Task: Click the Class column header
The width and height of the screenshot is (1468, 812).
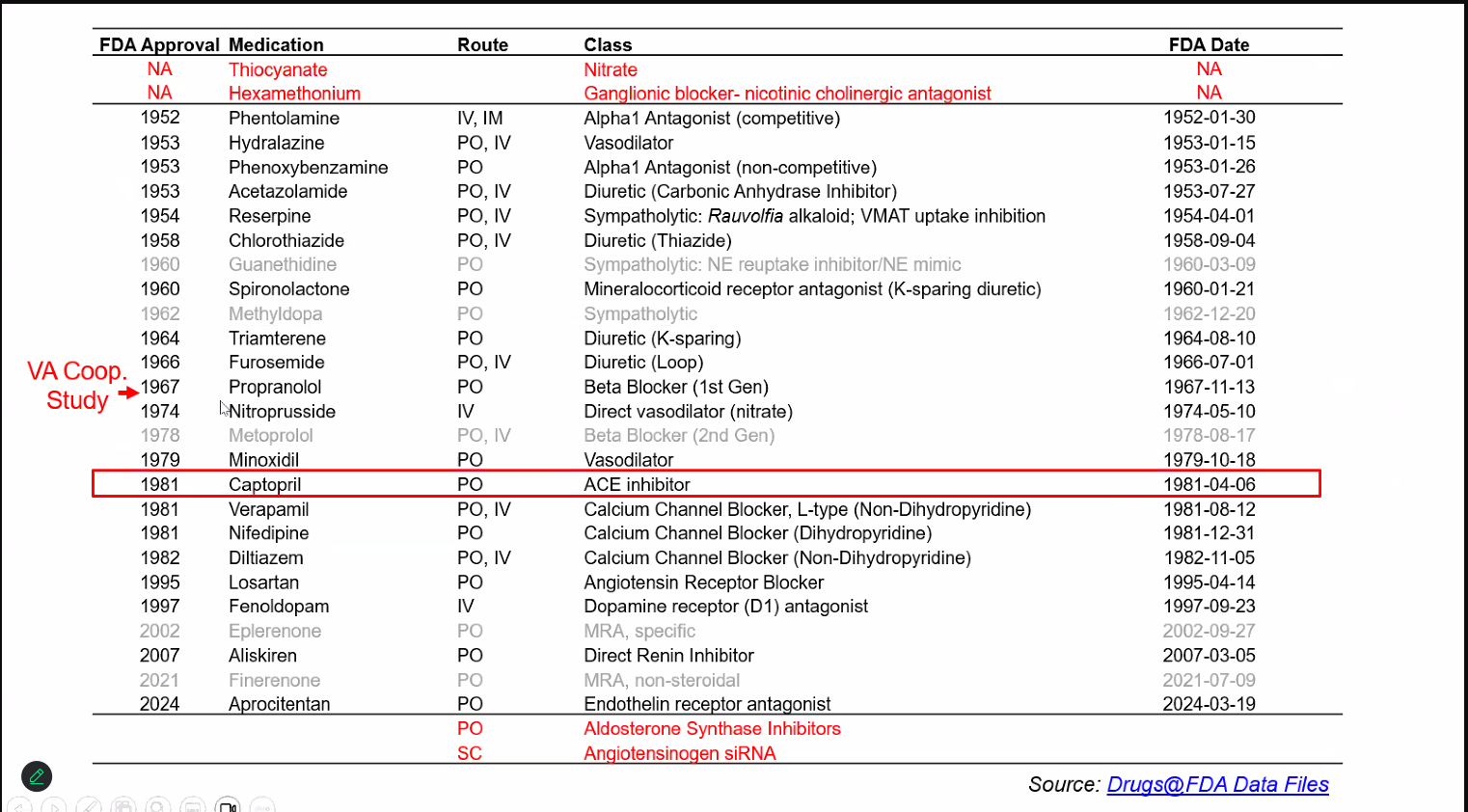Action: click(x=608, y=44)
